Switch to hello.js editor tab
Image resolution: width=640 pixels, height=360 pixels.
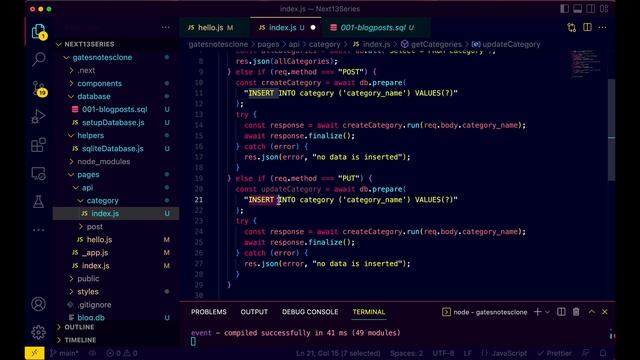coord(214,28)
